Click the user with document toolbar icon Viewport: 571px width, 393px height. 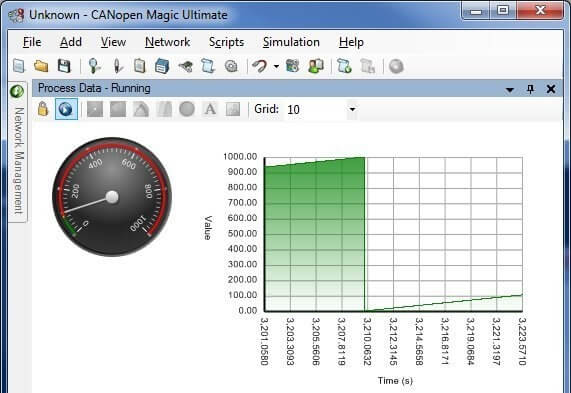coord(315,66)
